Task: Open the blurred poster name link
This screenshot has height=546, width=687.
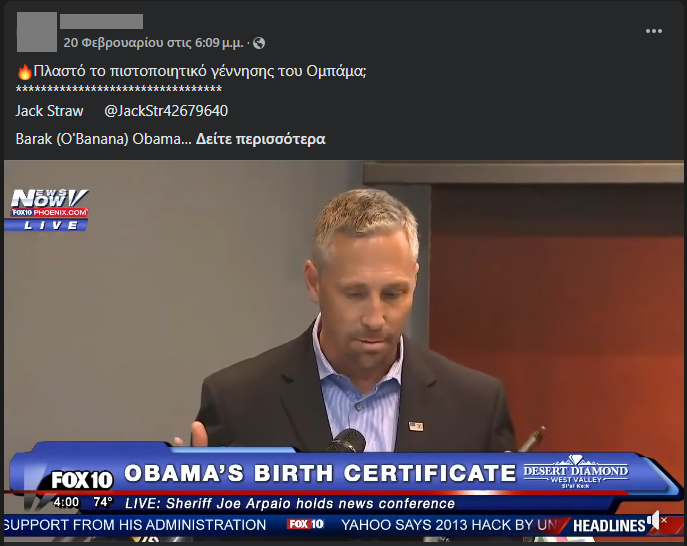Action: click(x=101, y=21)
